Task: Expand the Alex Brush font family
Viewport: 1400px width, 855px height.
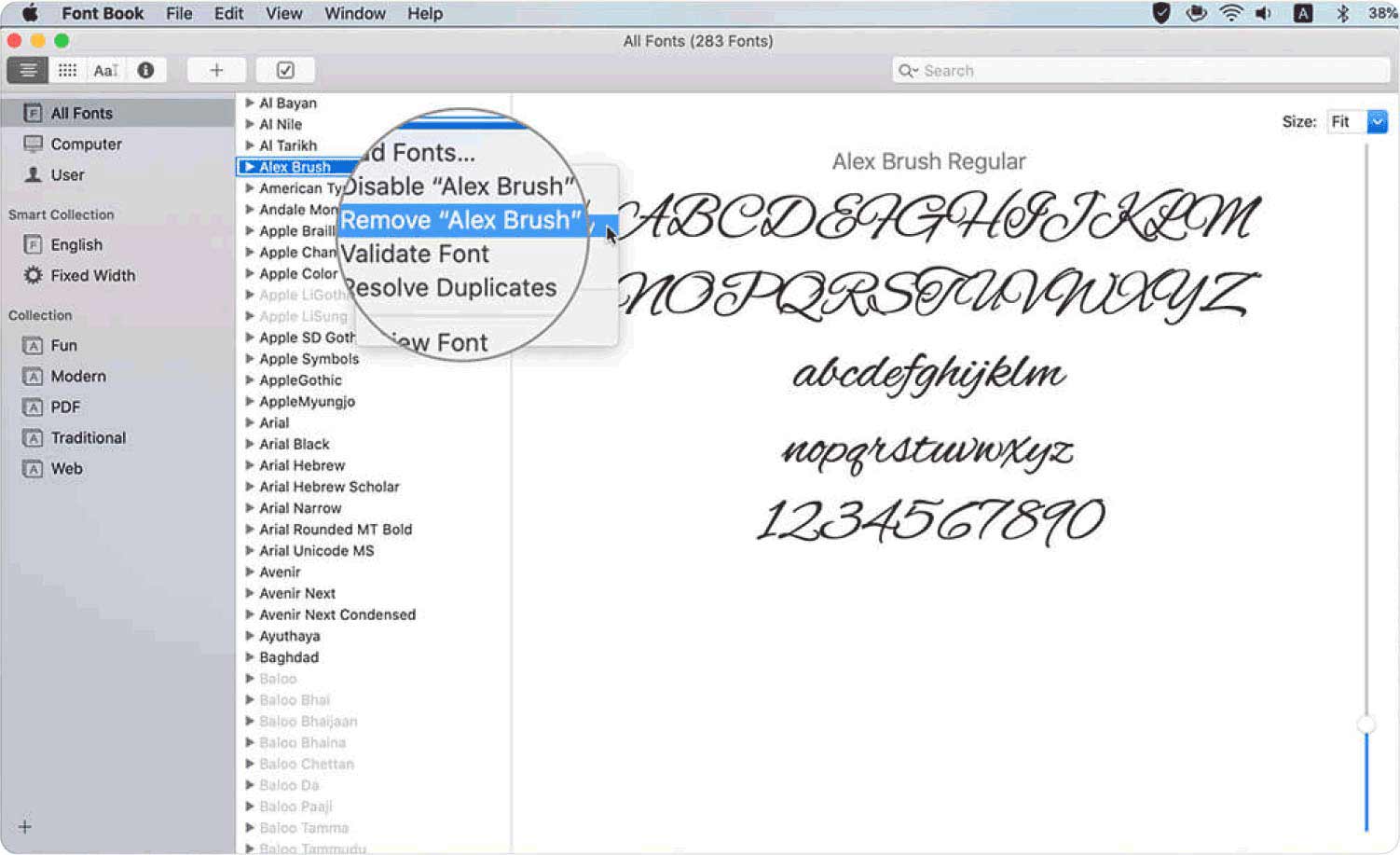Action: (x=250, y=167)
